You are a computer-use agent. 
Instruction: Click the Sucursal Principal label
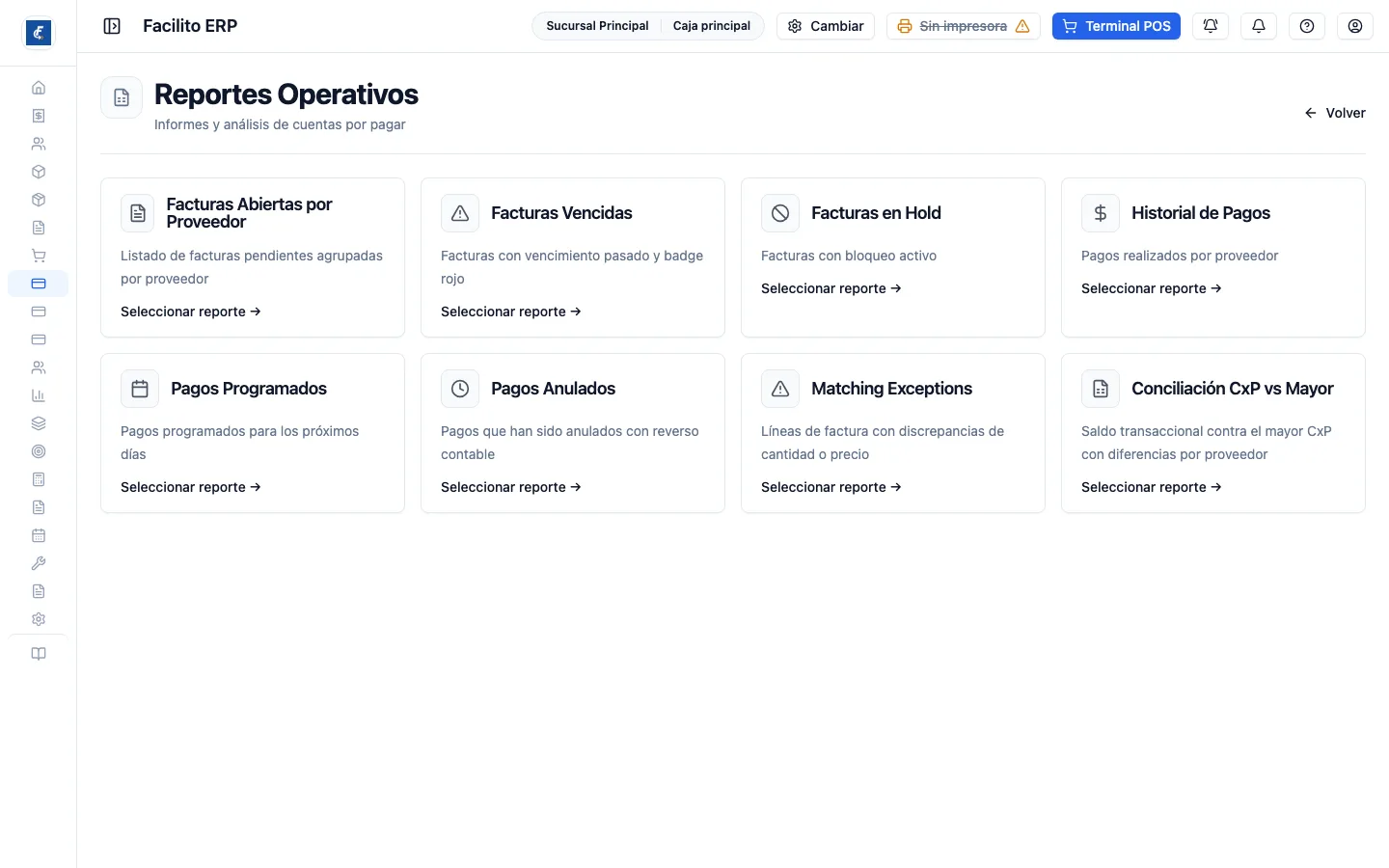597,26
